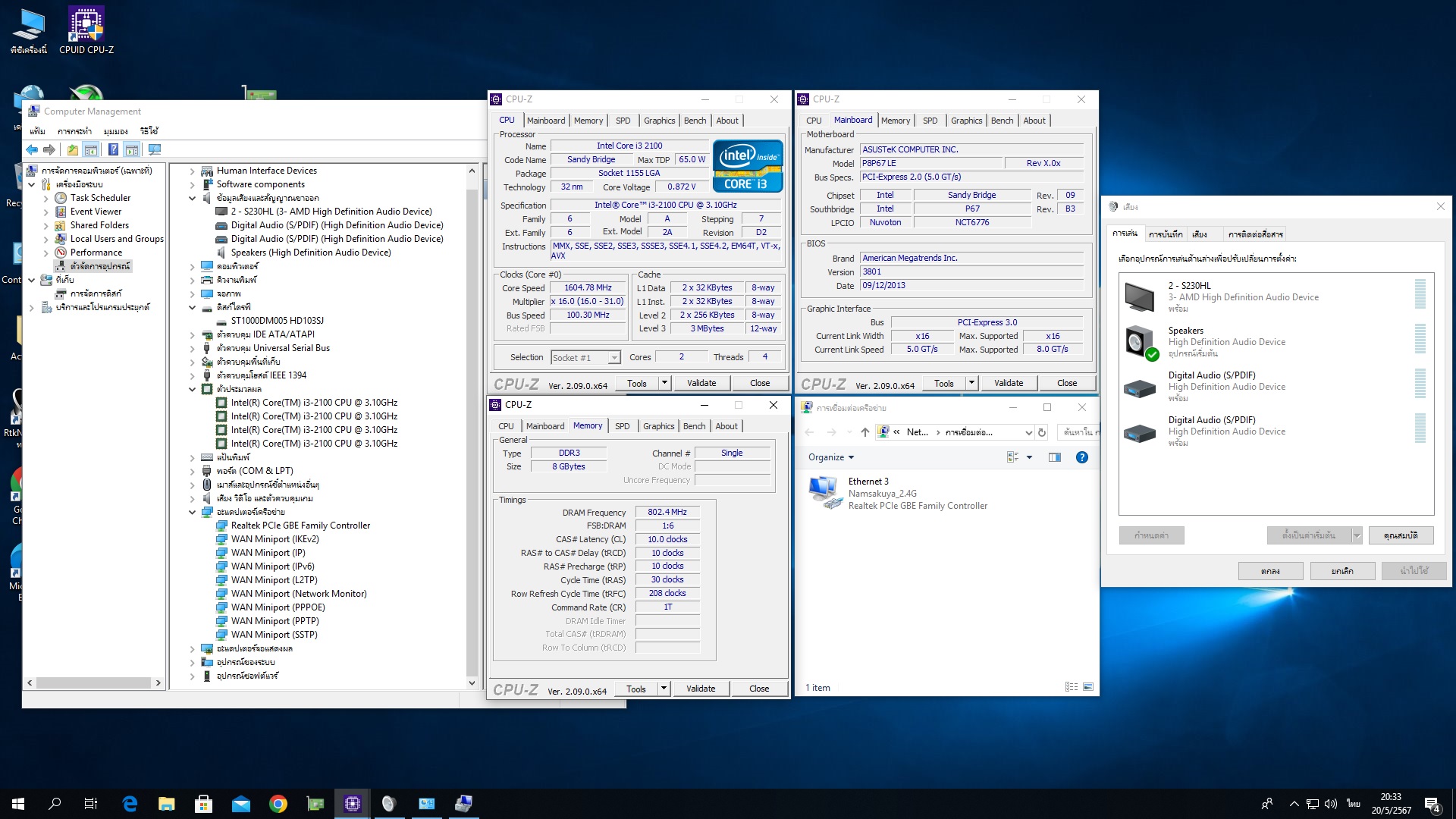This screenshot has height=819, width=1456.
Task: Switch to Bench tab in Memory CPU-Z window
Action: point(694,426)
